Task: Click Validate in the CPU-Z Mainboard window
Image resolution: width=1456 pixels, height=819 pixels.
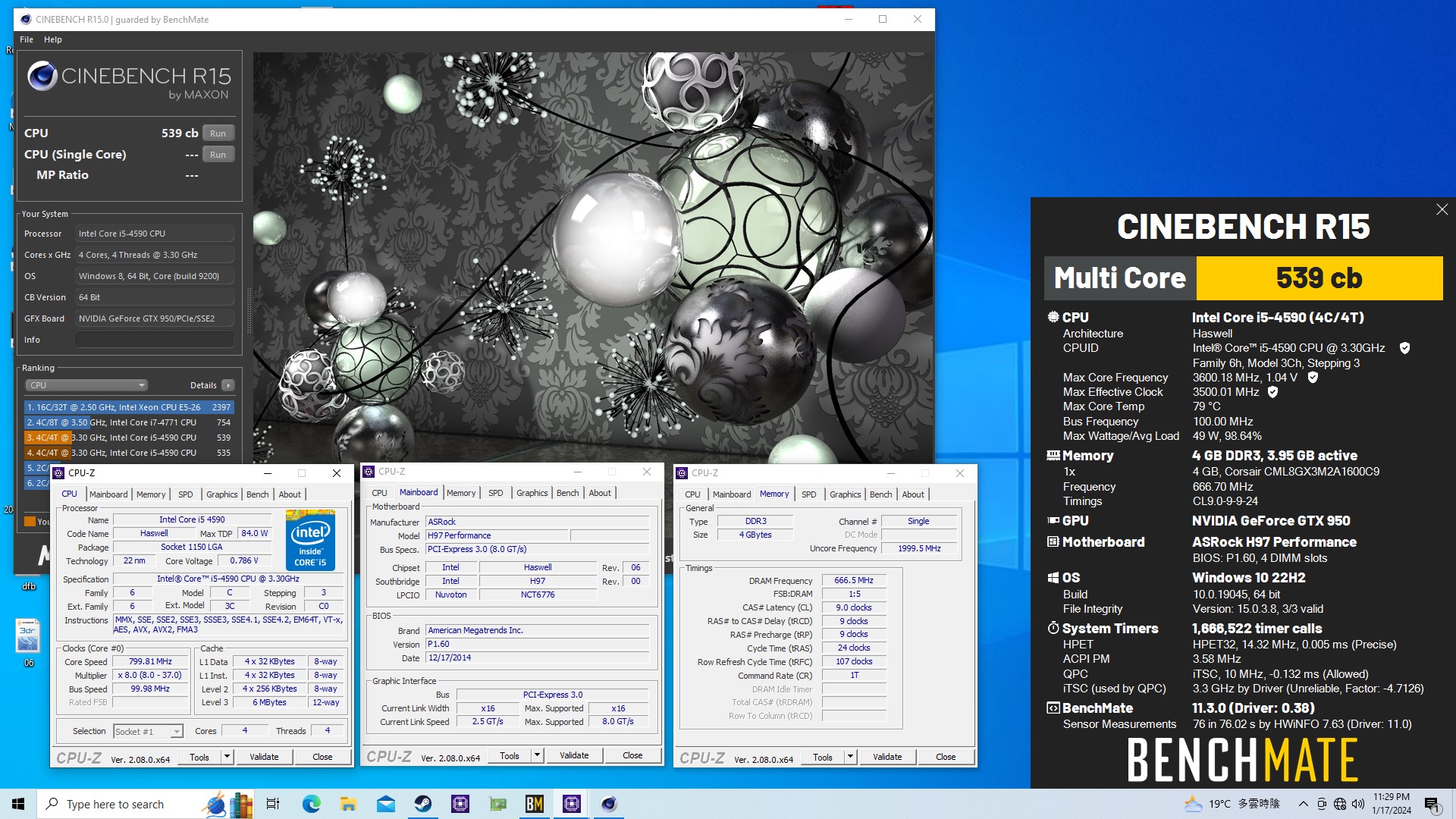Action: (574, 755)
